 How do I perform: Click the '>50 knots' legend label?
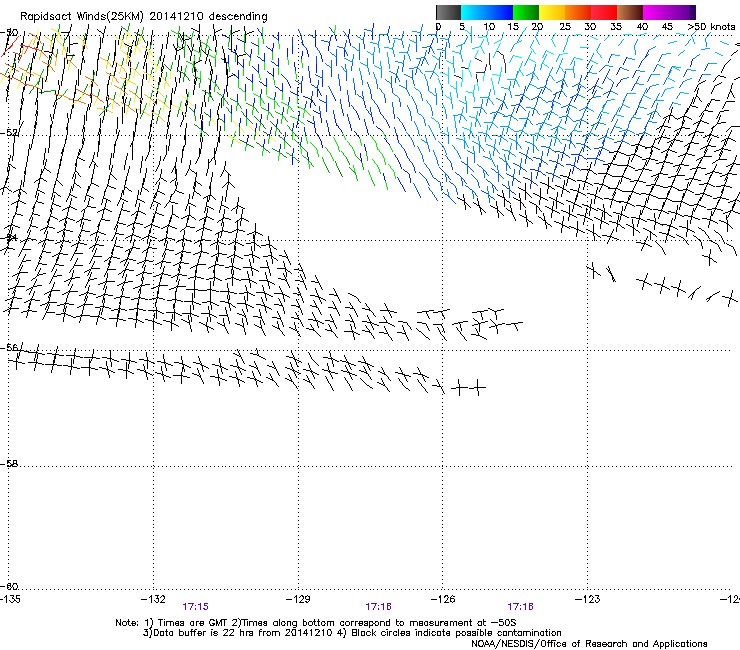[x=711, y=26]
